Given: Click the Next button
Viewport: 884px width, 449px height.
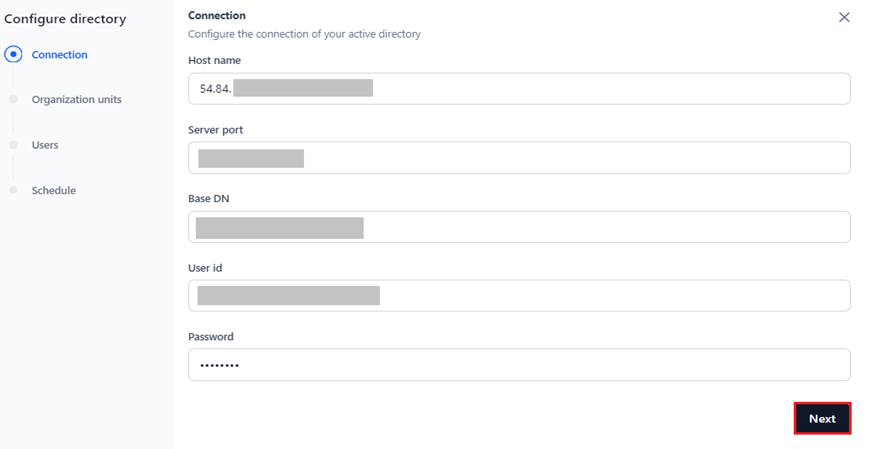Looking at the screenshot, I should (822, 419).
